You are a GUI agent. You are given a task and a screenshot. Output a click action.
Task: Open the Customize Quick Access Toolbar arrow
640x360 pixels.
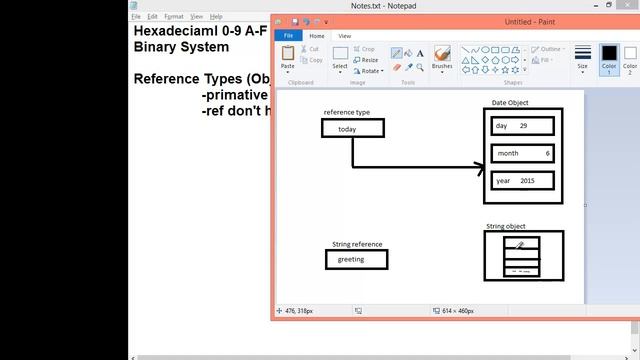coord(326,22)
